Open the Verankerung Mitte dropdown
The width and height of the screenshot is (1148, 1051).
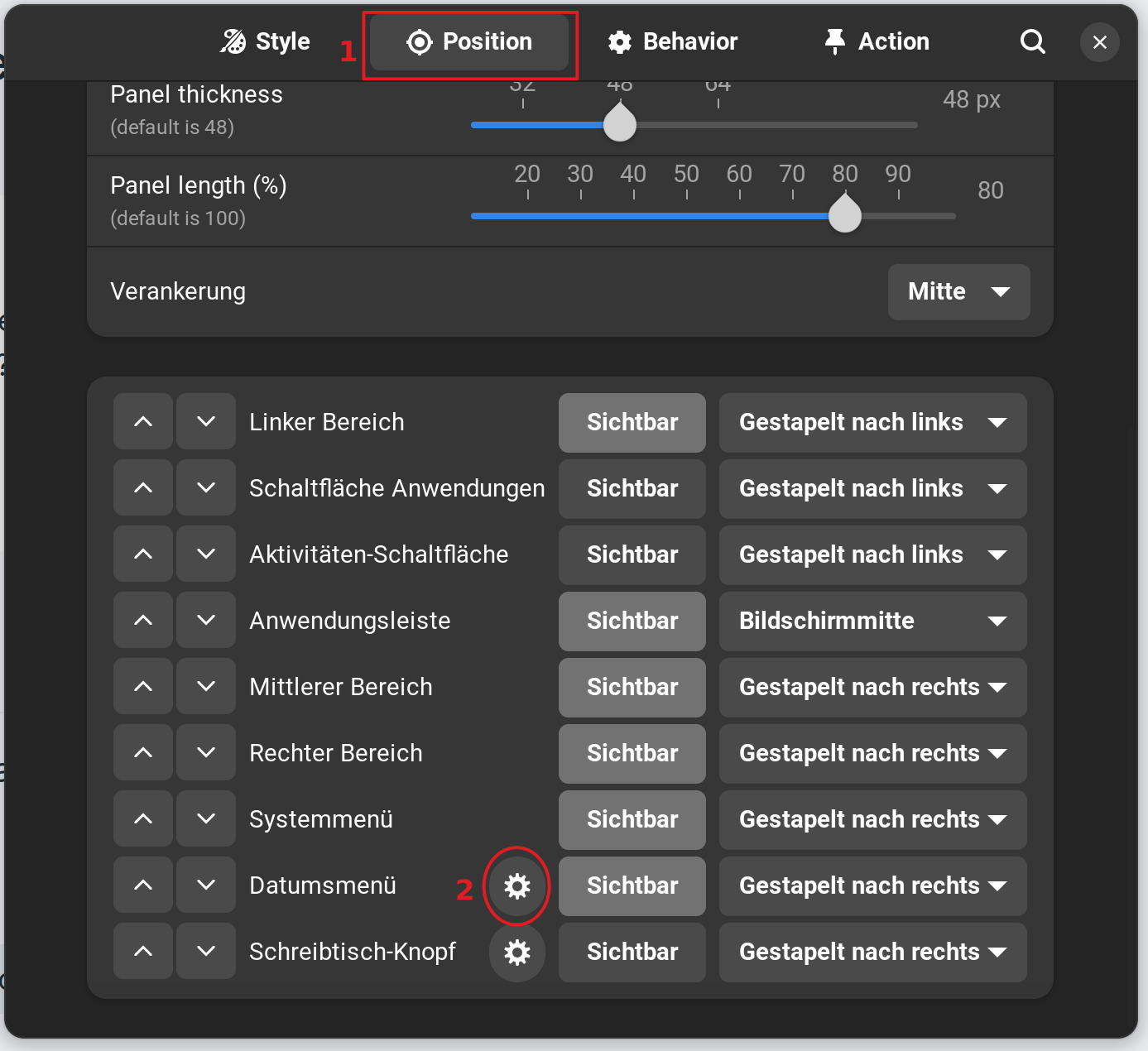(x=958, y=291)
